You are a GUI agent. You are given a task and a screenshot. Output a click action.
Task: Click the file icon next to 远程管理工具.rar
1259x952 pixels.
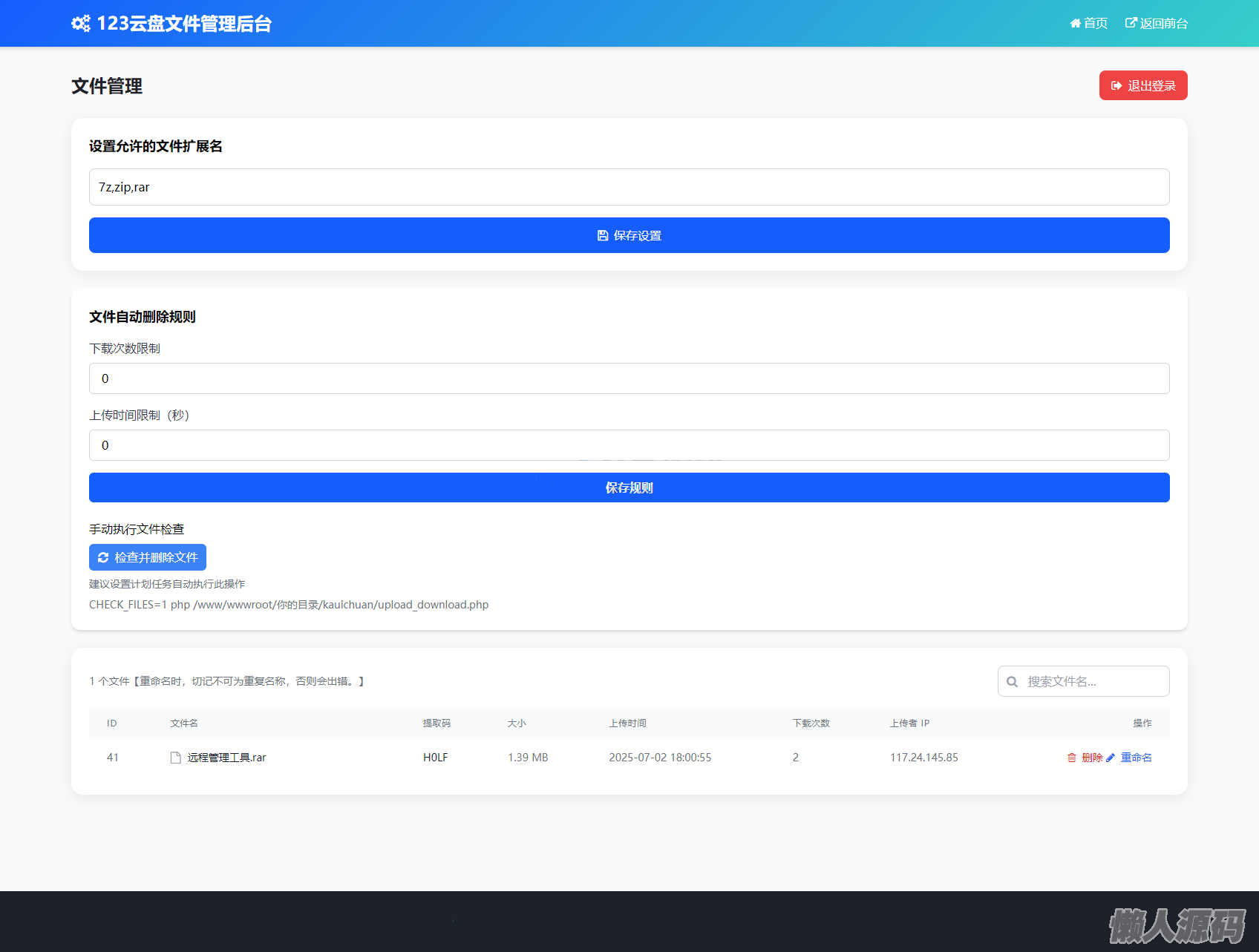point(176,758)
